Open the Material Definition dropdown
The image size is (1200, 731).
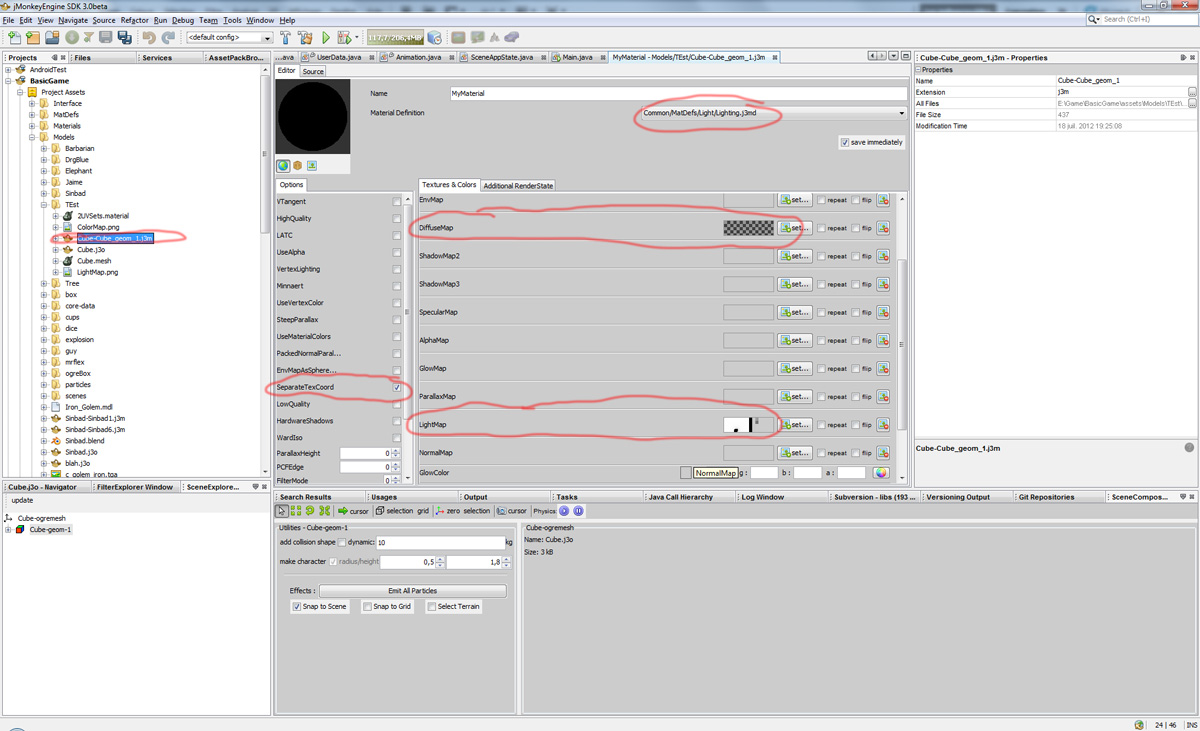pyautogui.click(x=901, y=113)
